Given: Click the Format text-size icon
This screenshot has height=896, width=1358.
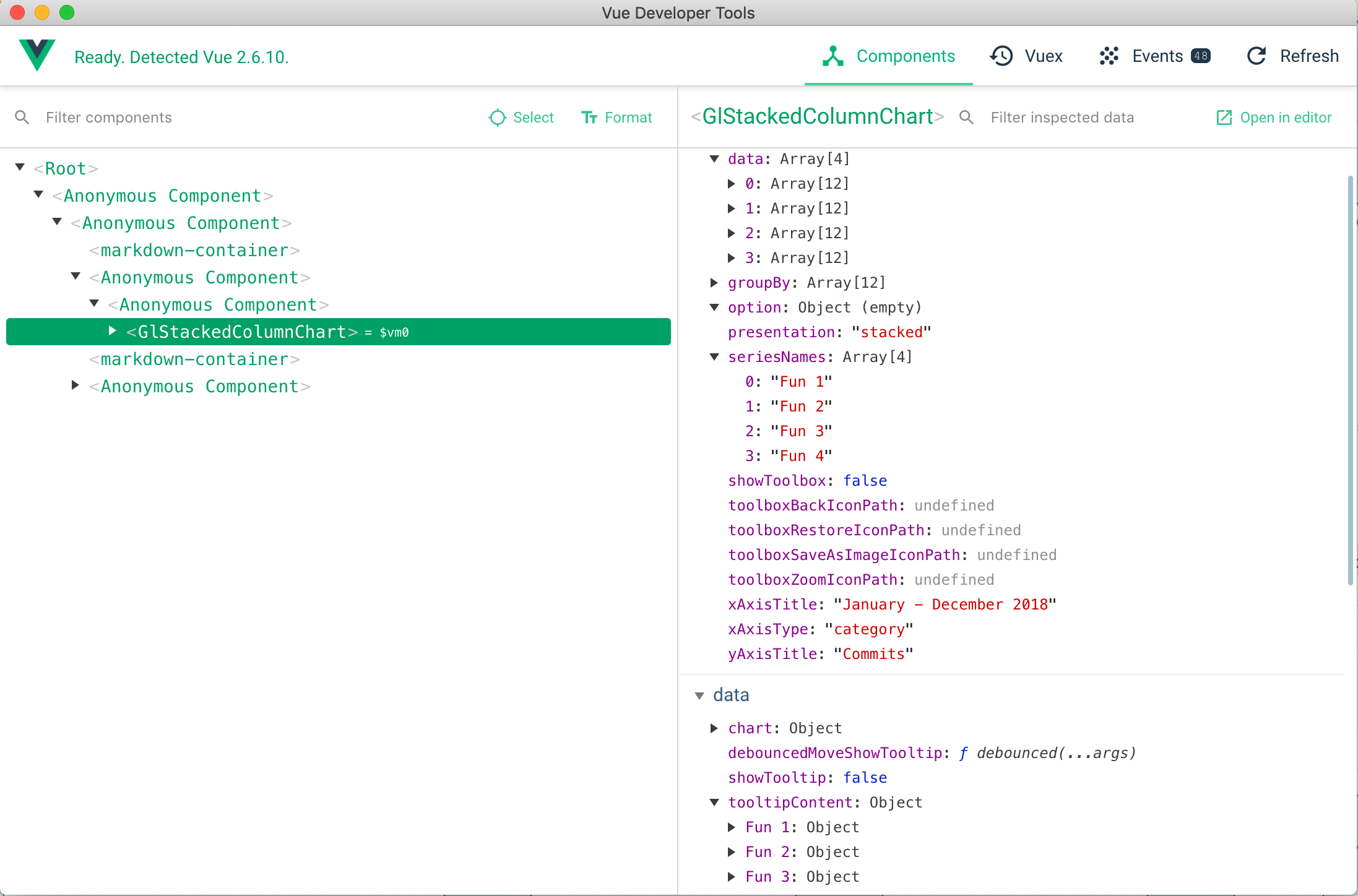Looking at the screenshot, I should pyautogui.click(x=589, y=118).
